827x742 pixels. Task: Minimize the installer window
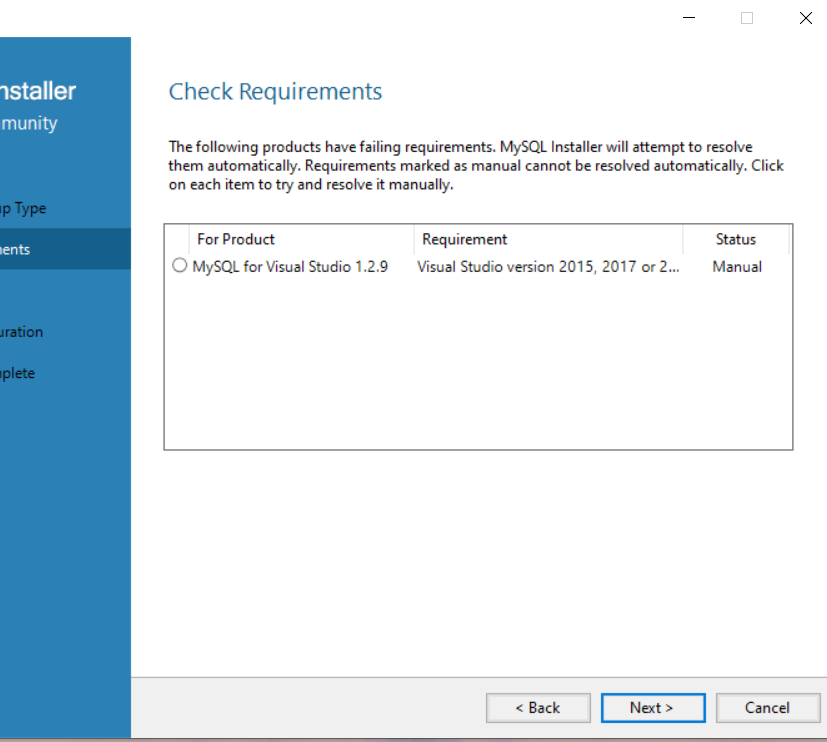689,18
